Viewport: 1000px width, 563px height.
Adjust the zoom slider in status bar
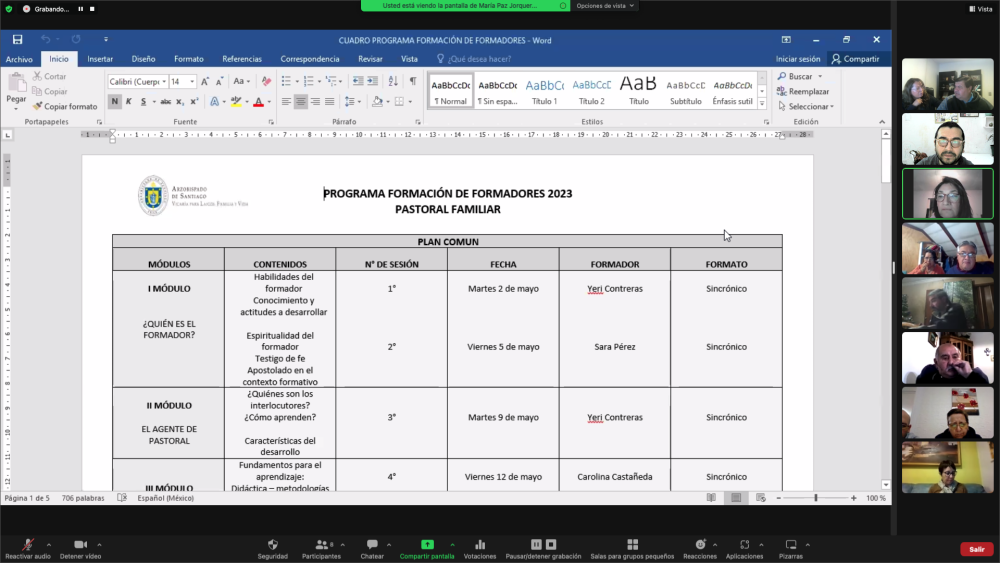[816, 498]
